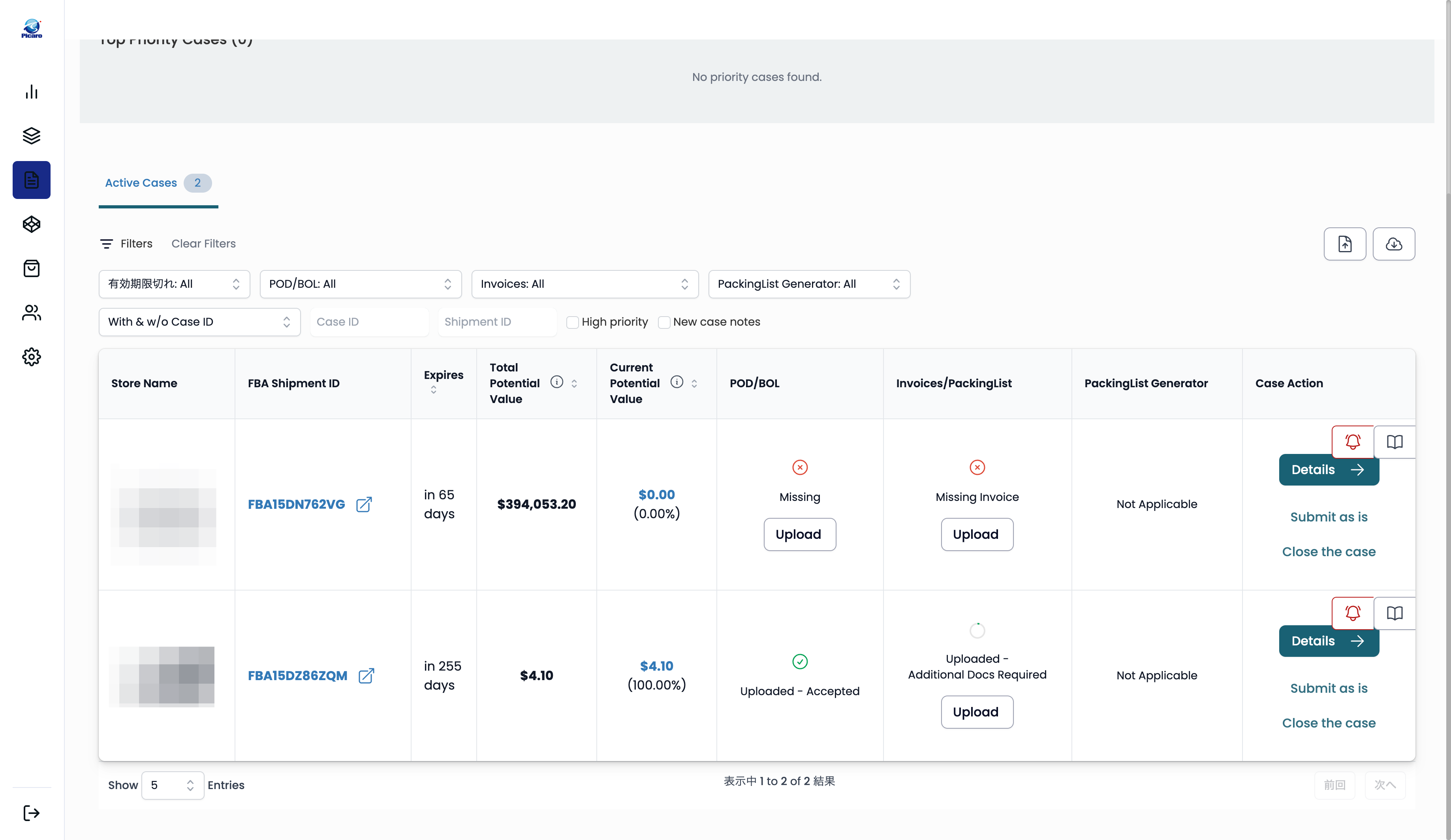Click the book notes icon for FBA15DZ86ZQM

(1395, 613)
